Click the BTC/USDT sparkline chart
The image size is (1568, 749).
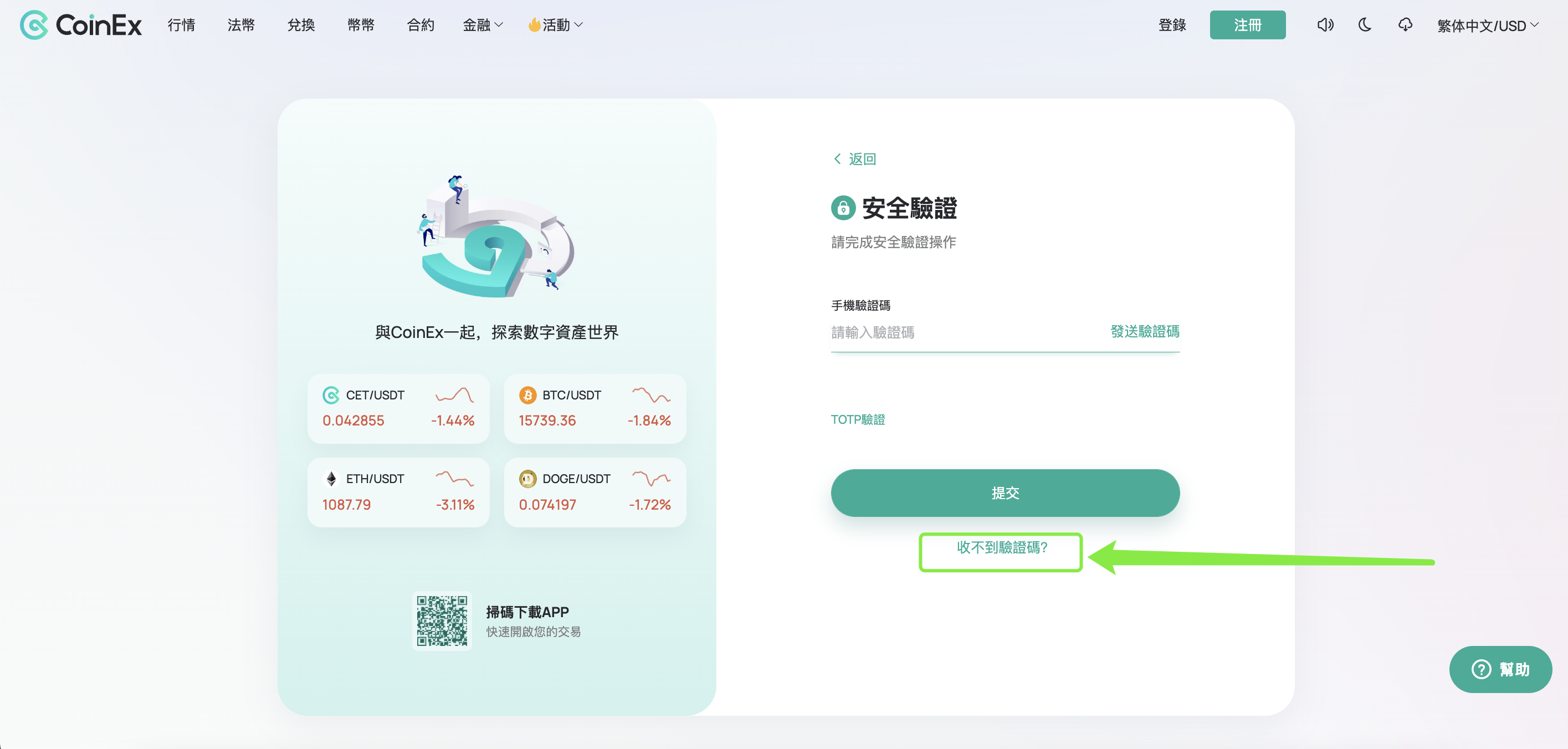[x=650, y=395]
